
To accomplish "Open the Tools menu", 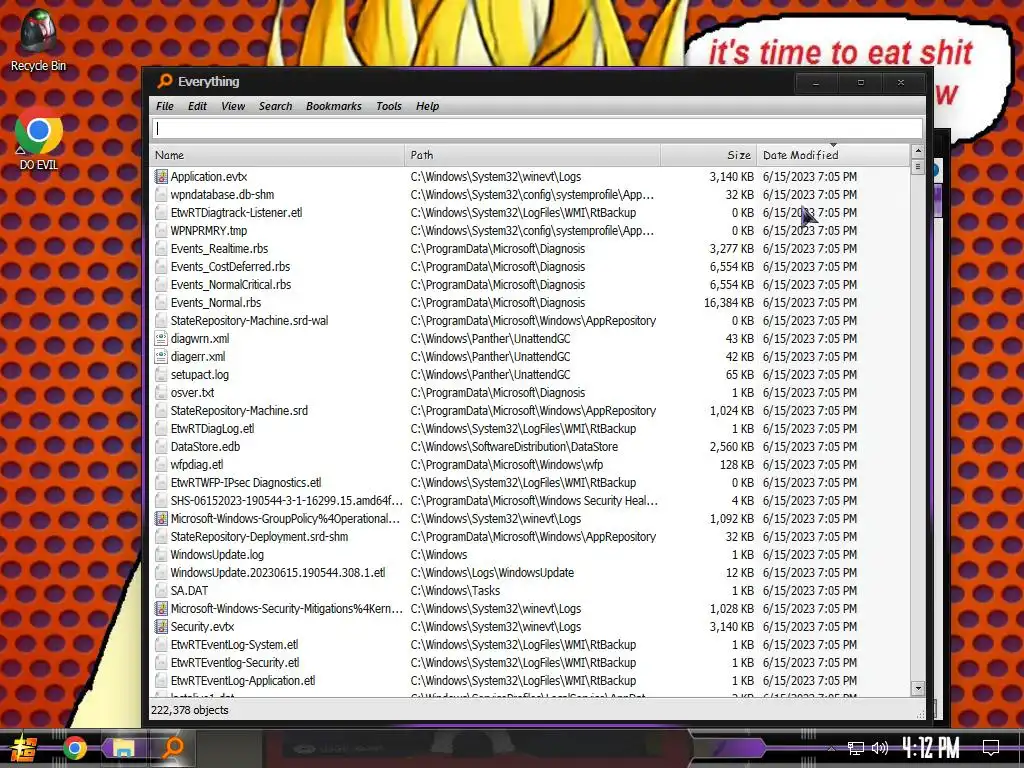I will click(x=389, y=106).
